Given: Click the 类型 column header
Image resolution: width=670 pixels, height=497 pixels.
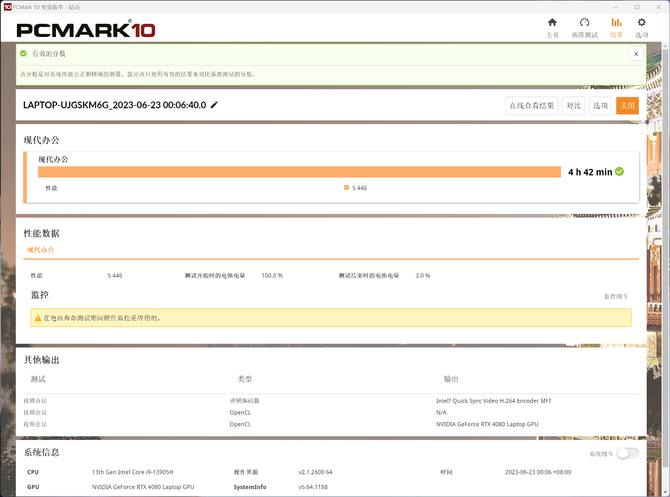Looking at the screenshot, I should click(x=245, y=379).
